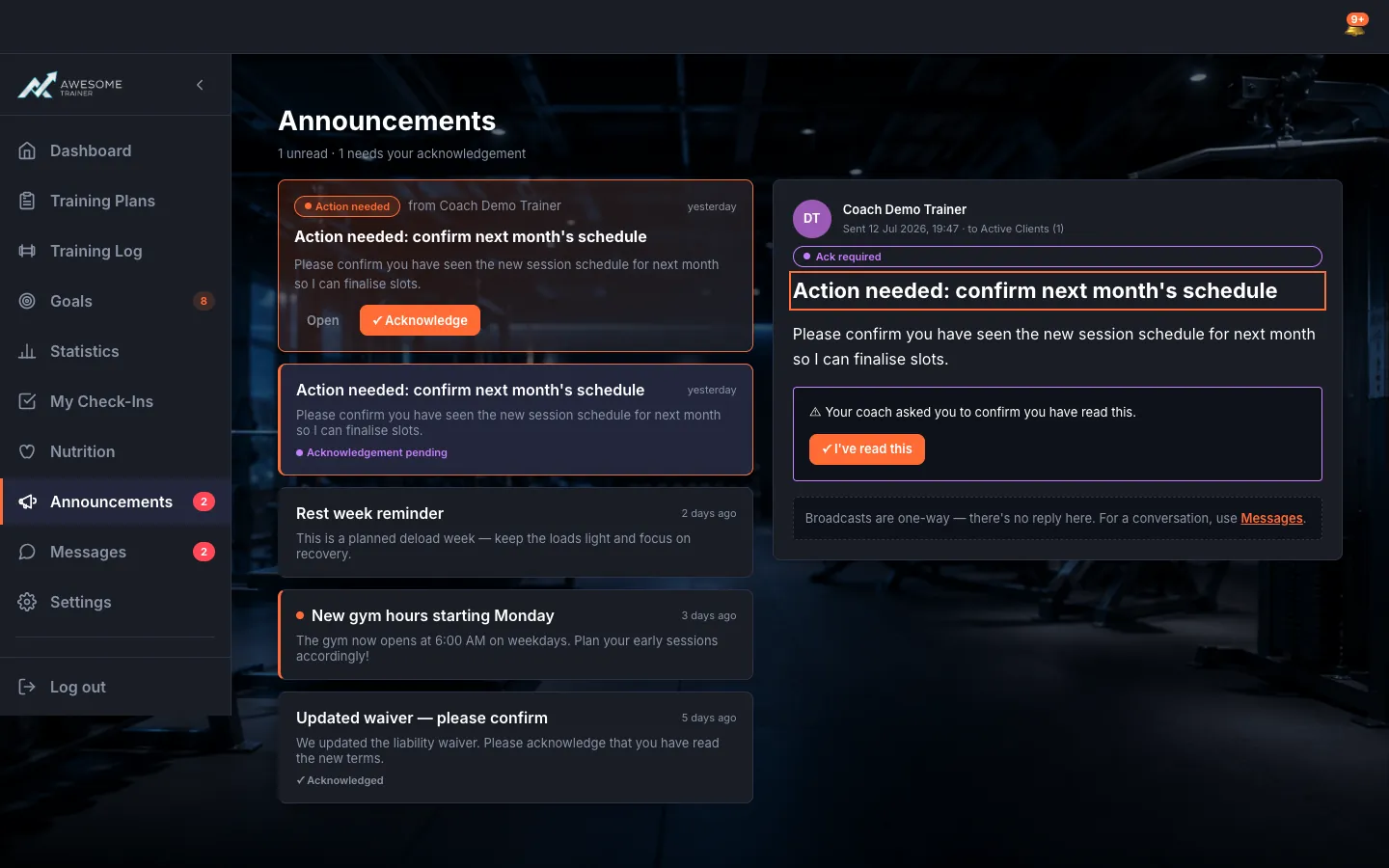The height and width of the screenshot is (868, 1389).
Task: Click the My Check-Ins checkbox icon
Action: click(27, 401)
